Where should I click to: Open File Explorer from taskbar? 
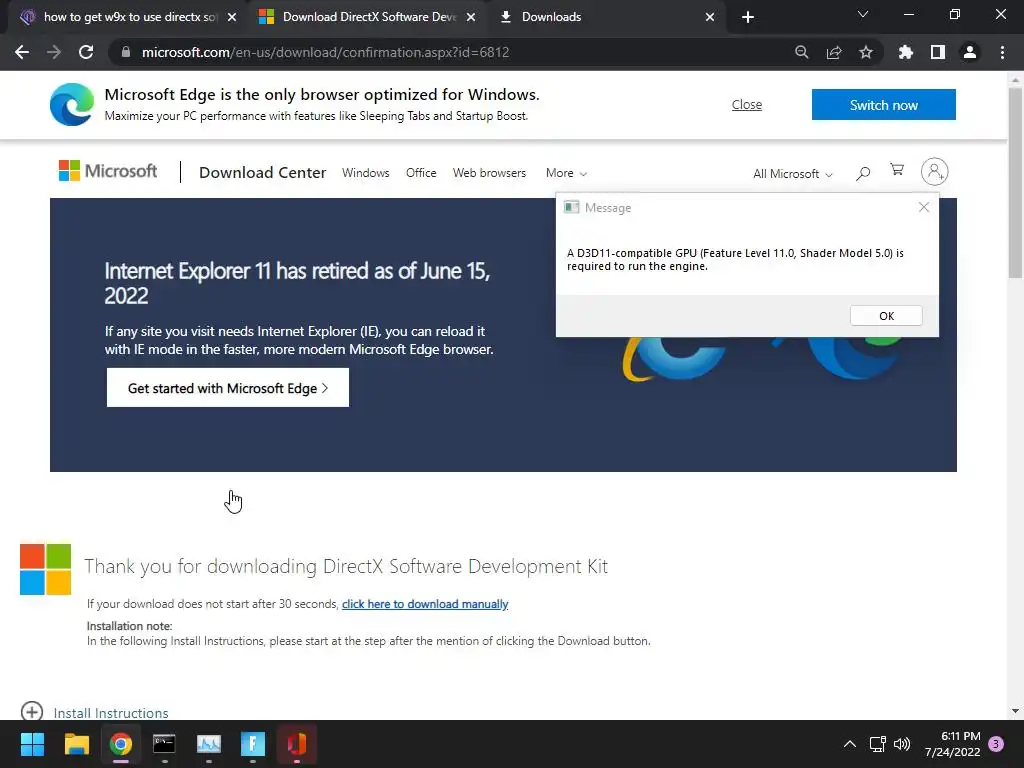coord(76,744)
